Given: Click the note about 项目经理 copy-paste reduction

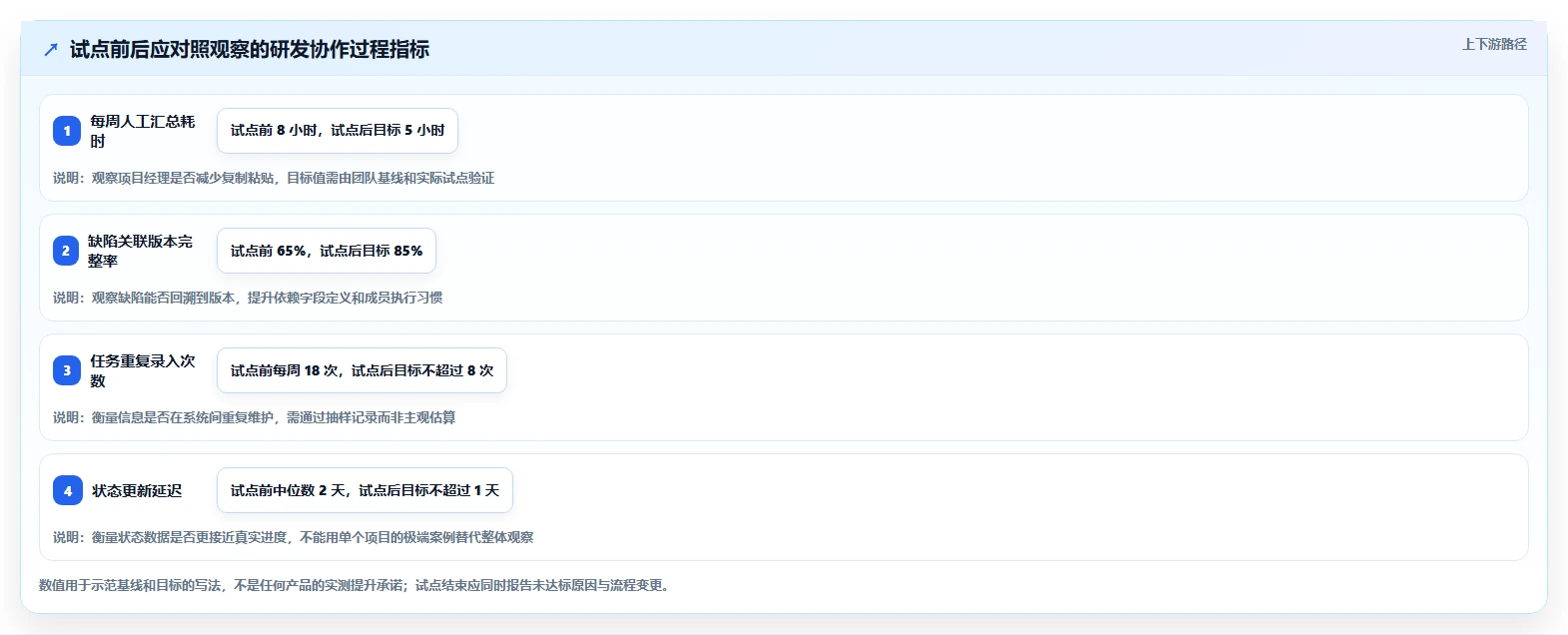Looking at the screenshot, I should 274,178.
